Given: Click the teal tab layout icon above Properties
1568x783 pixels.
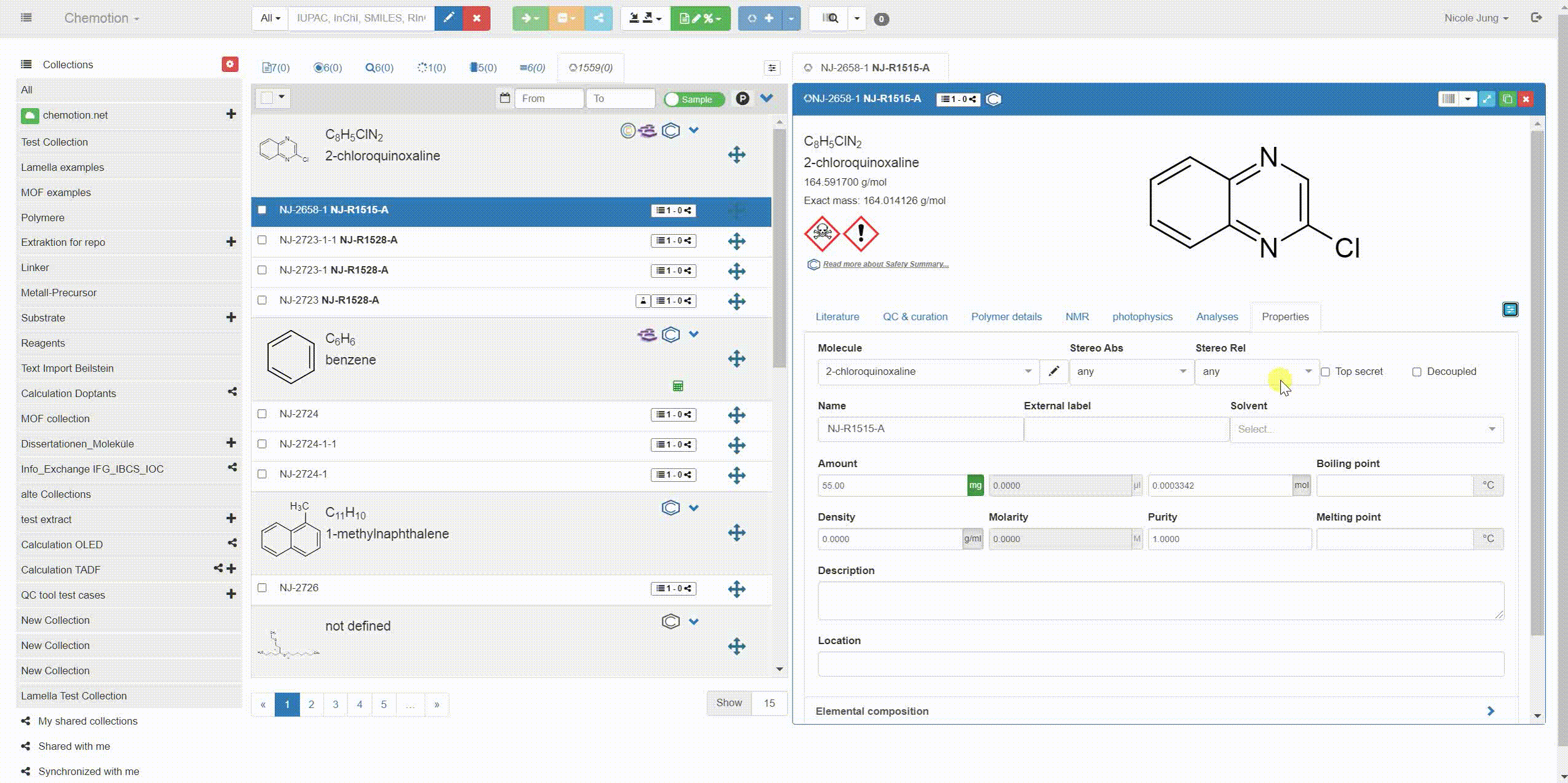Looking at the screenshot, I should pos(1510,309).
